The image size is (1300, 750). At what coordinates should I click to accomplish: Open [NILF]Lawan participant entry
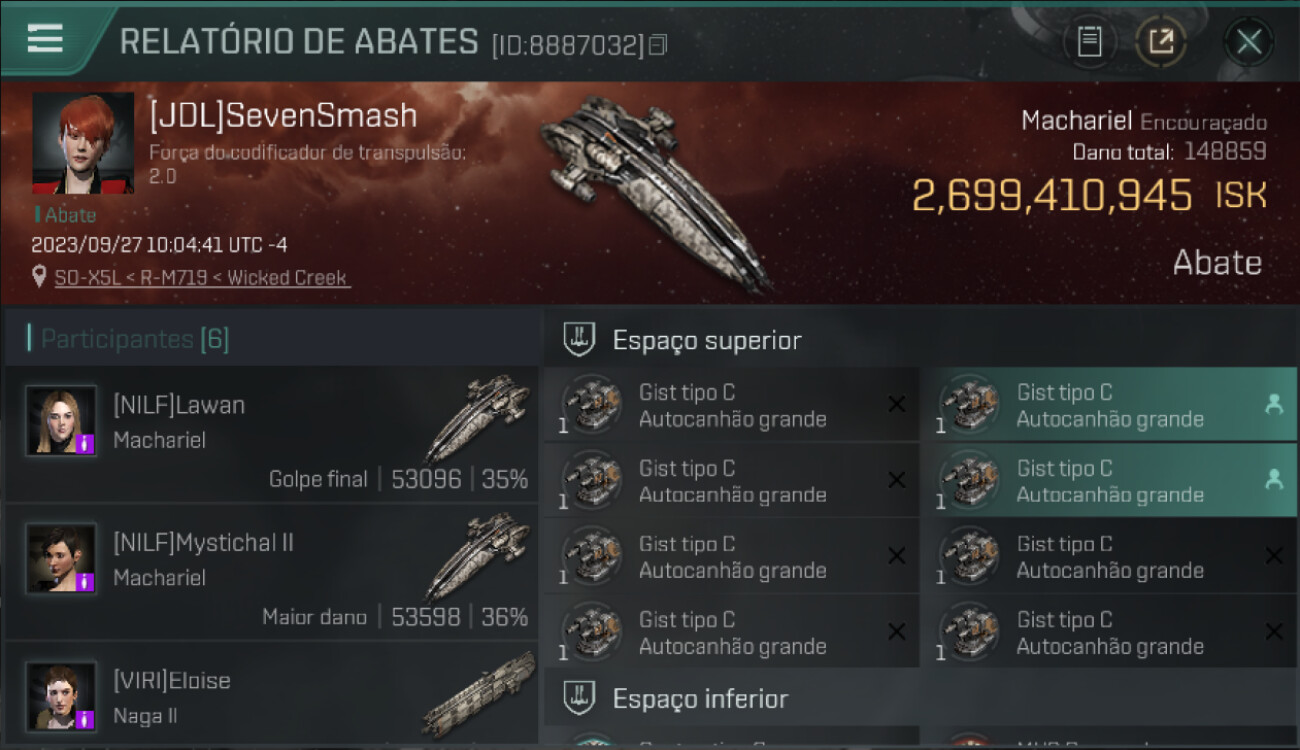[272, 434]
